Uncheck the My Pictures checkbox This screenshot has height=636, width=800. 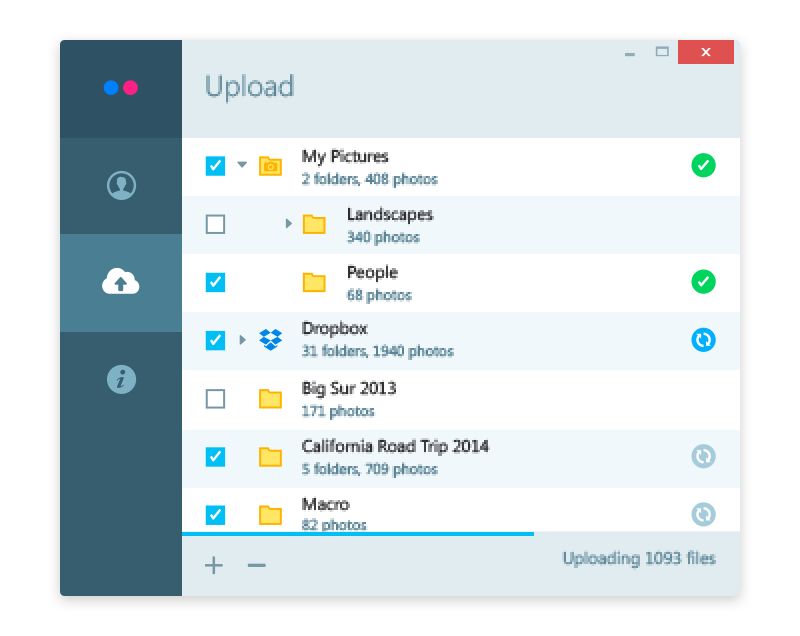point(215,166)
